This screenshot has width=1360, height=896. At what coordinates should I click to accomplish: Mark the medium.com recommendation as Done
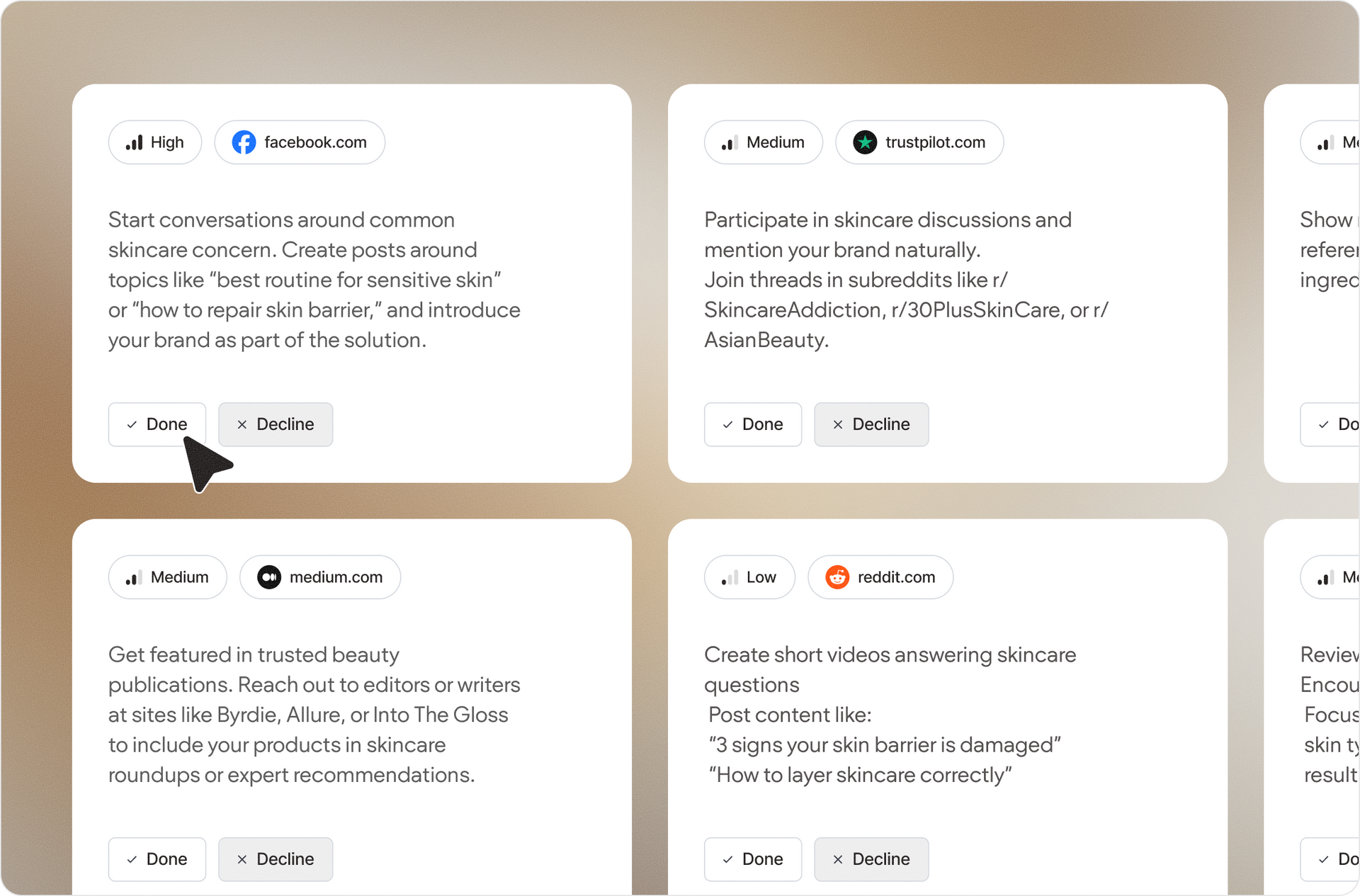point(157,859)
